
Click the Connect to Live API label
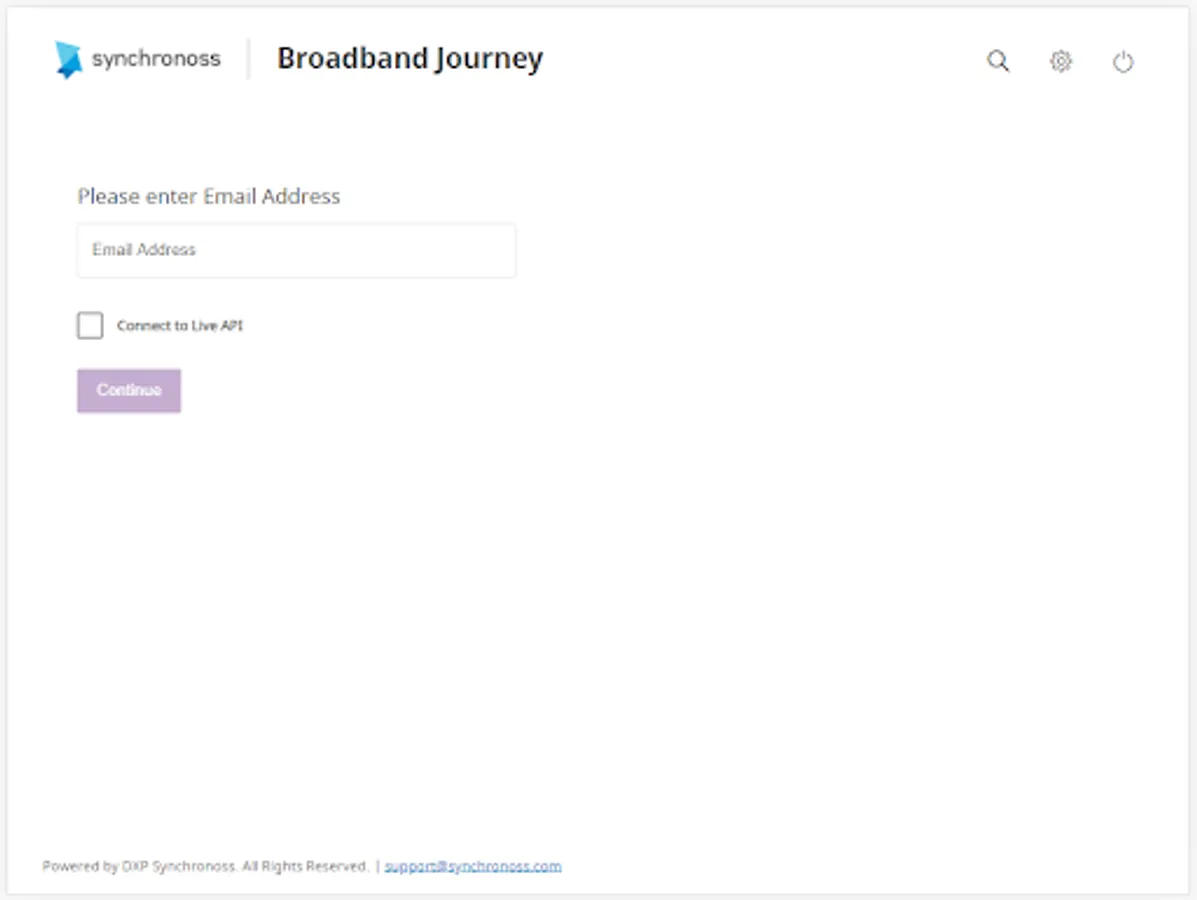[180, 326]
